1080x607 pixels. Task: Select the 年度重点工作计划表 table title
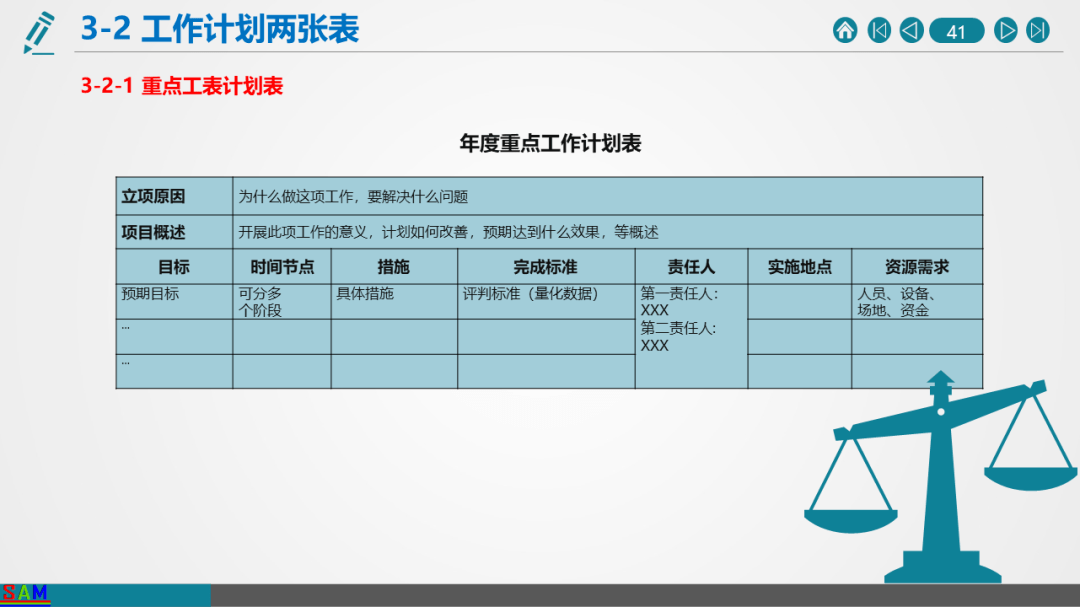550,143
